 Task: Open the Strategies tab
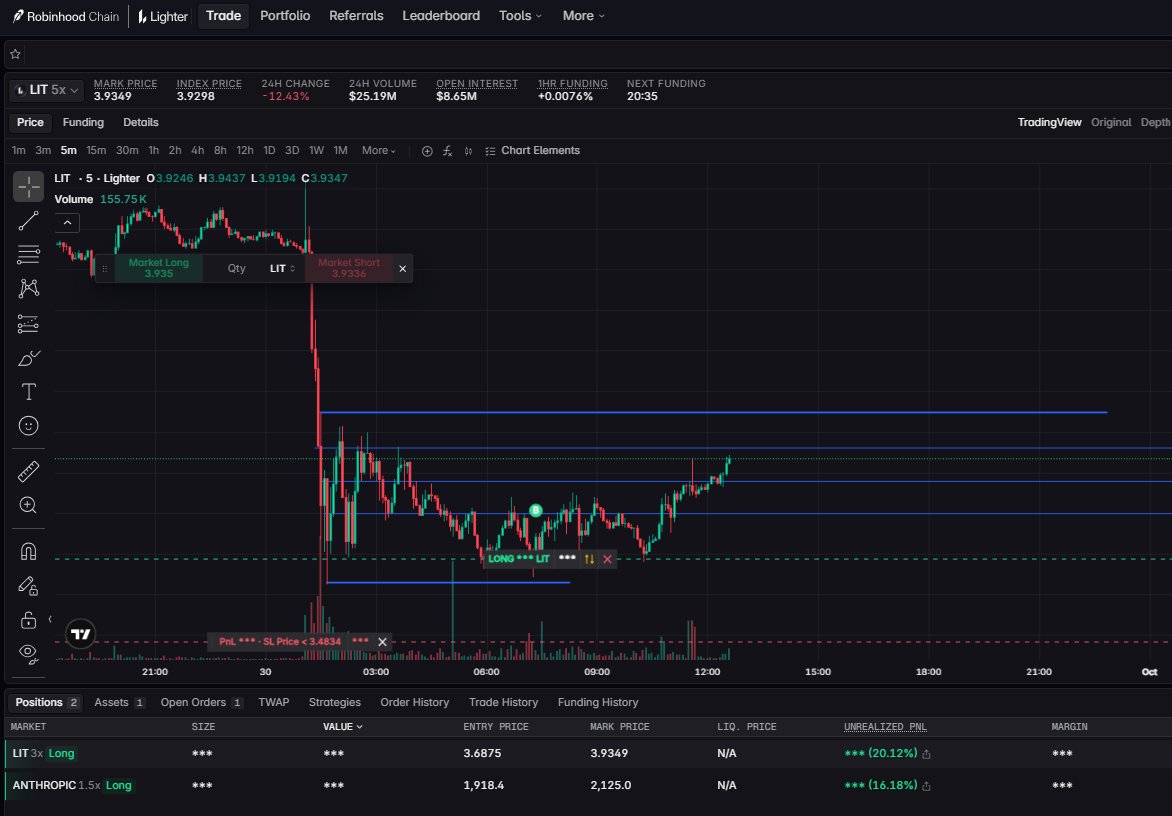(335, 702)
